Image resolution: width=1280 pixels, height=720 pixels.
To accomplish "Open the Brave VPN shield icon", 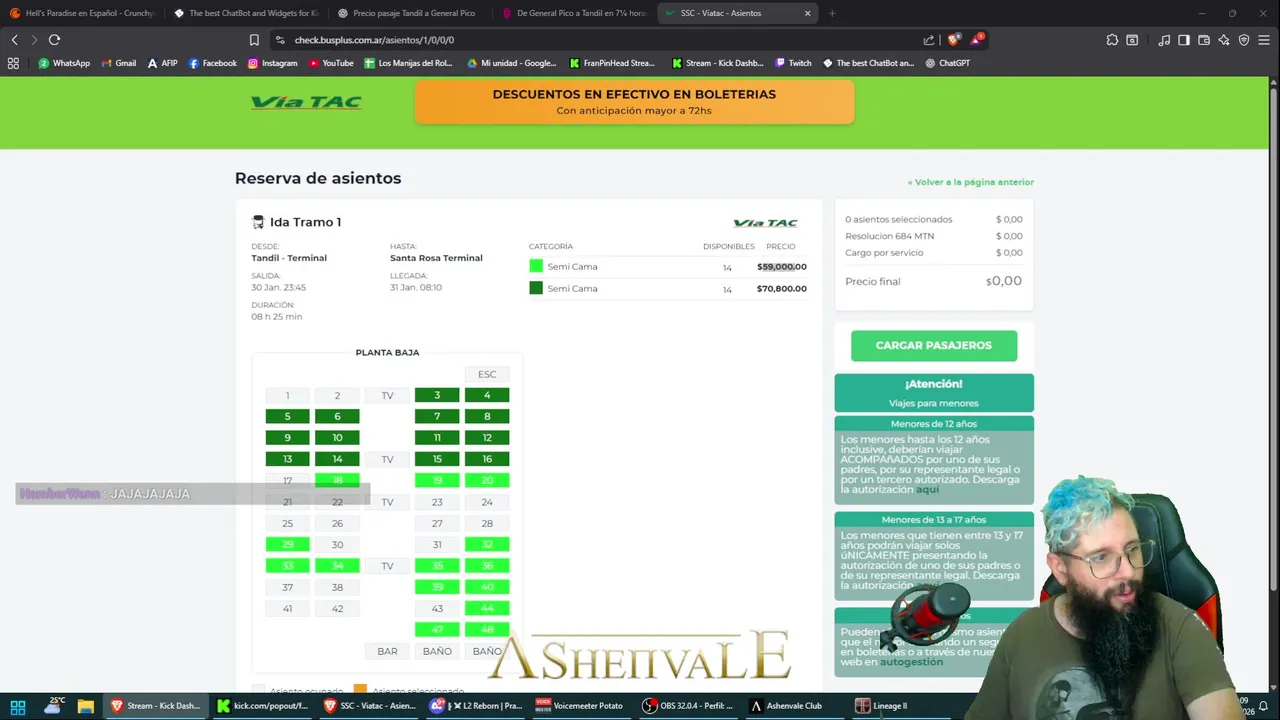I will (x=1244, y=40).
